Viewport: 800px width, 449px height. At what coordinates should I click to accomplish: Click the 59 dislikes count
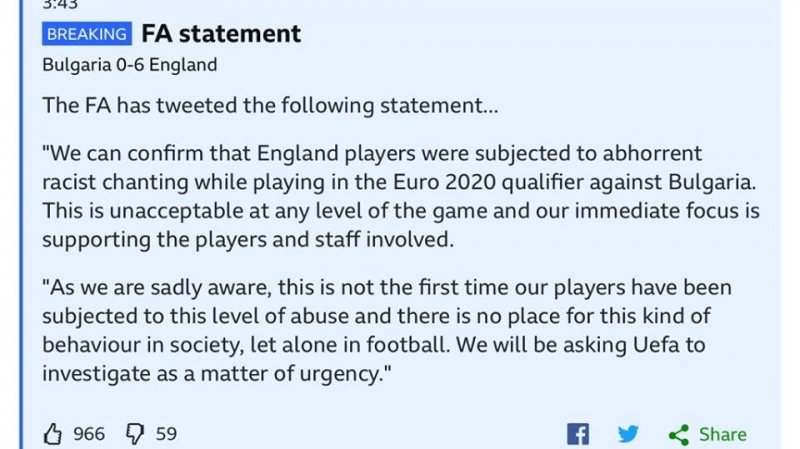pos(166,433)
